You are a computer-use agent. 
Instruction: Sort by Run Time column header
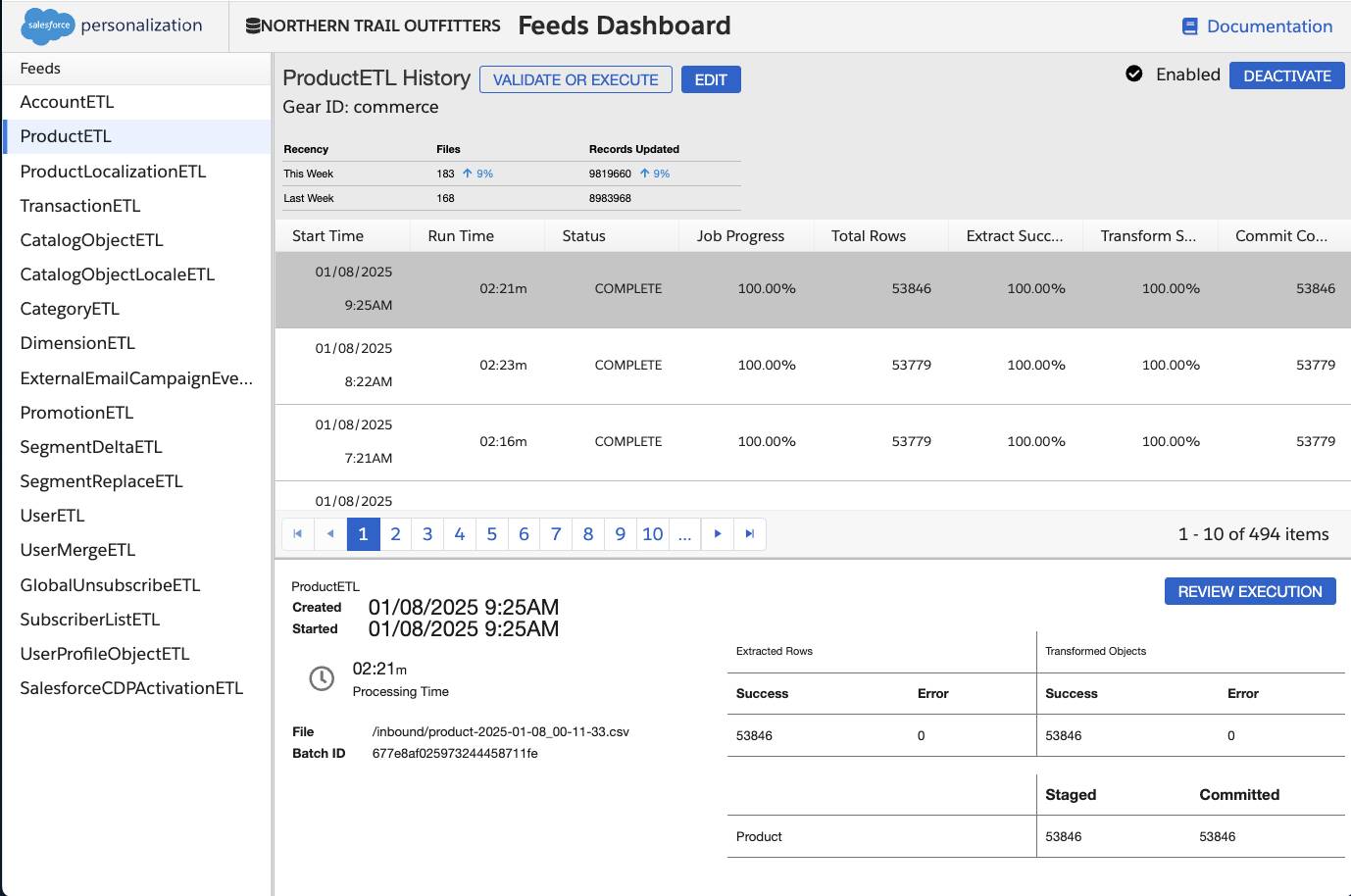tap(477, 235)
